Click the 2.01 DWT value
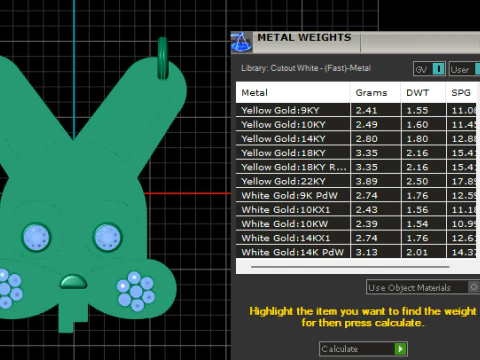Viewport: 480px width, 360px height. coord(417,252)
